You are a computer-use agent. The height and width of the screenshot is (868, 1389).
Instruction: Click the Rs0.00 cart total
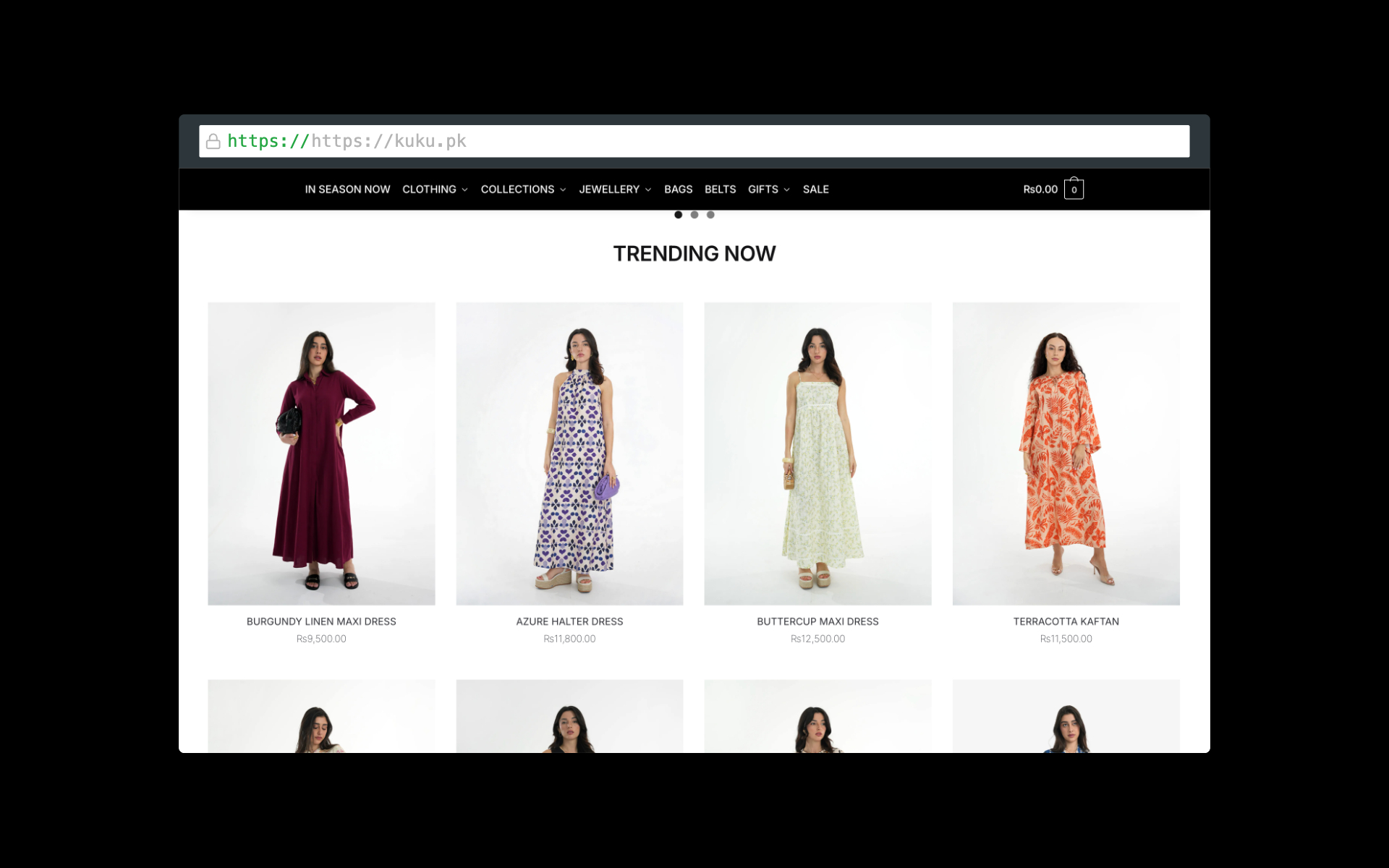click(1040, 190)
